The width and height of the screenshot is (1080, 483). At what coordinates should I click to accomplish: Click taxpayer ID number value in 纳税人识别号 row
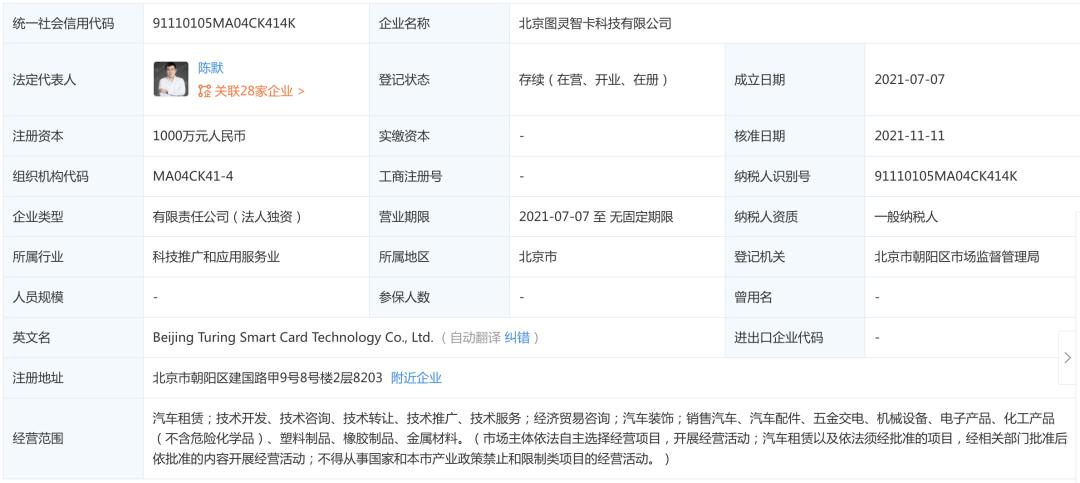[x=946, y=176]
